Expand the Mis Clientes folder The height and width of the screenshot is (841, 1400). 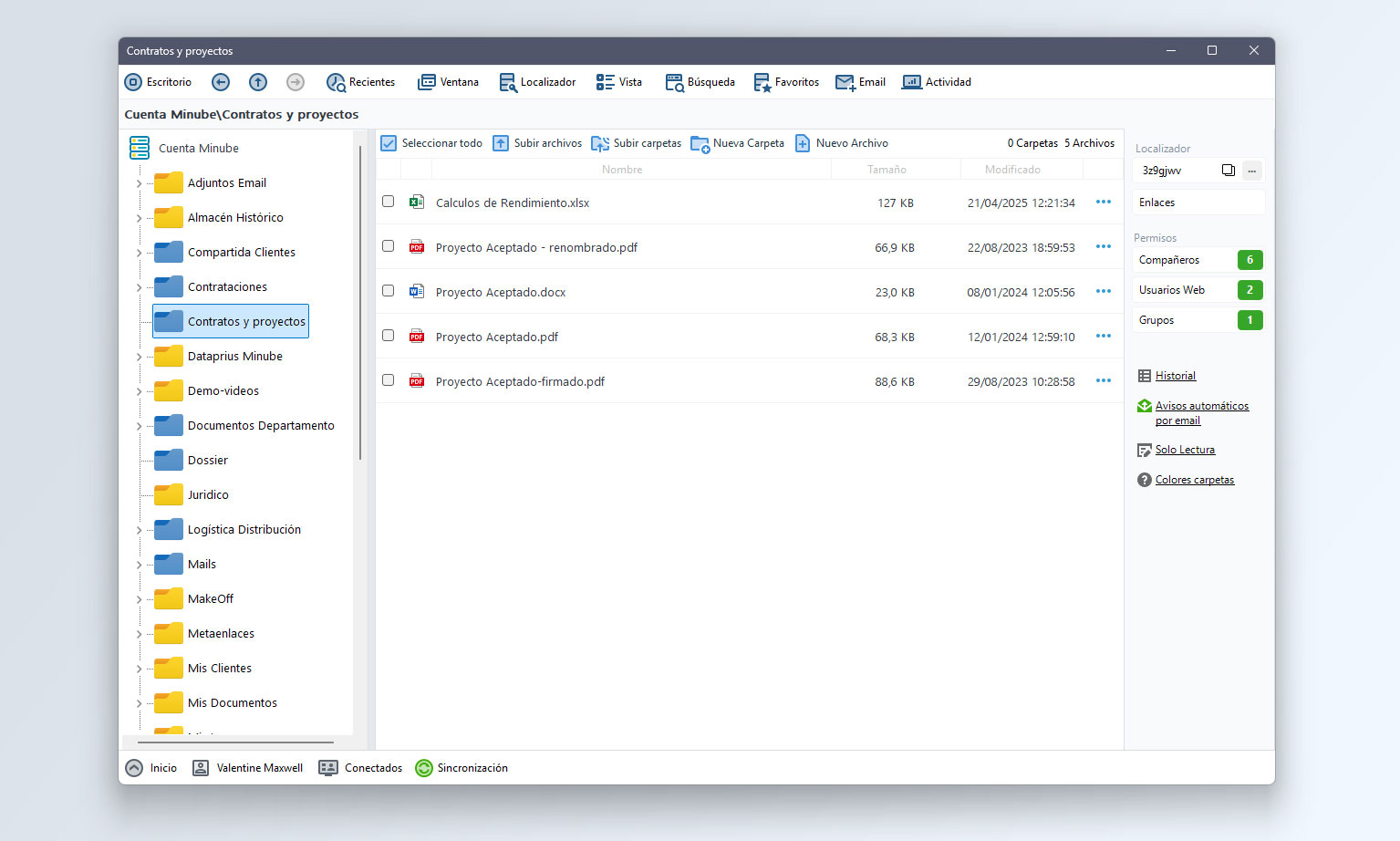(139, 669)
